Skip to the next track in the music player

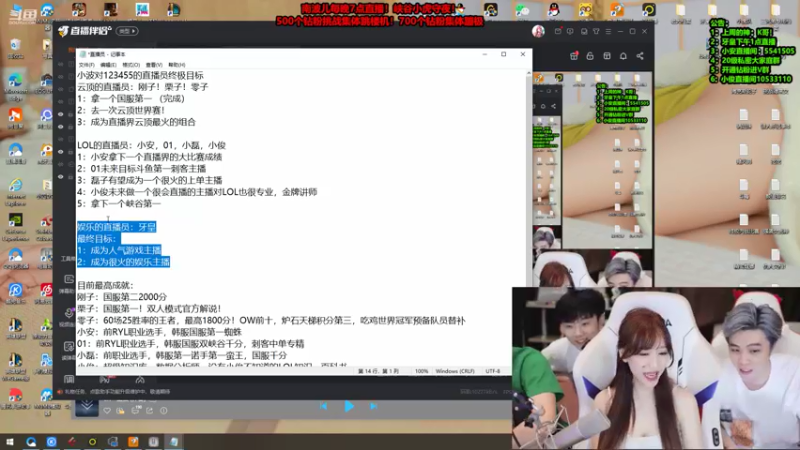point(374,406)
